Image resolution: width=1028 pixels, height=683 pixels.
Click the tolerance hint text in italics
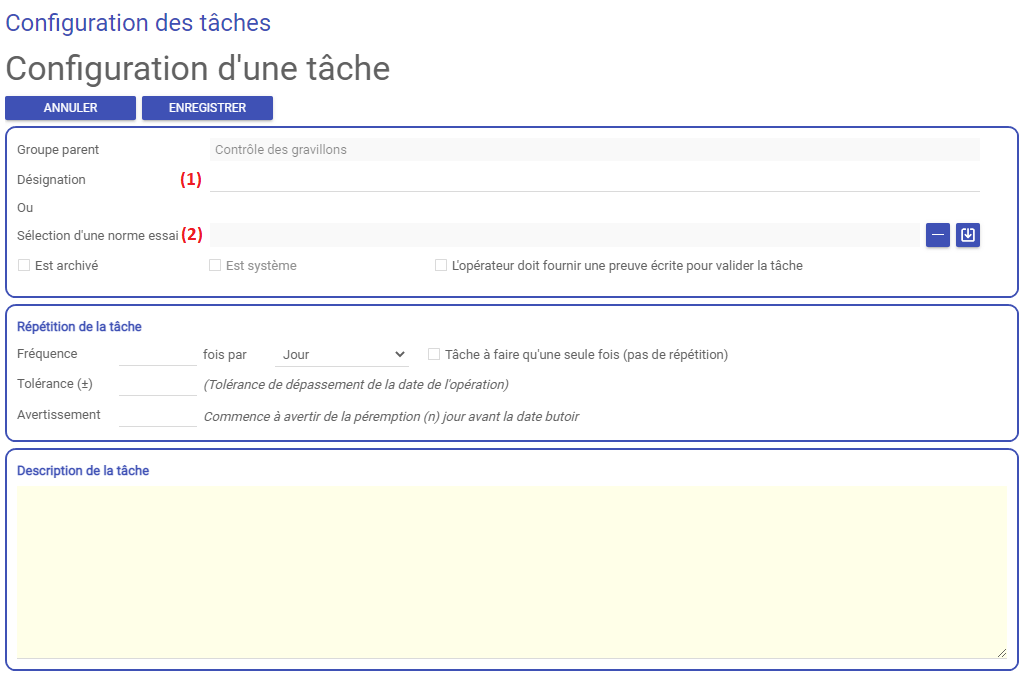(356, 385)
